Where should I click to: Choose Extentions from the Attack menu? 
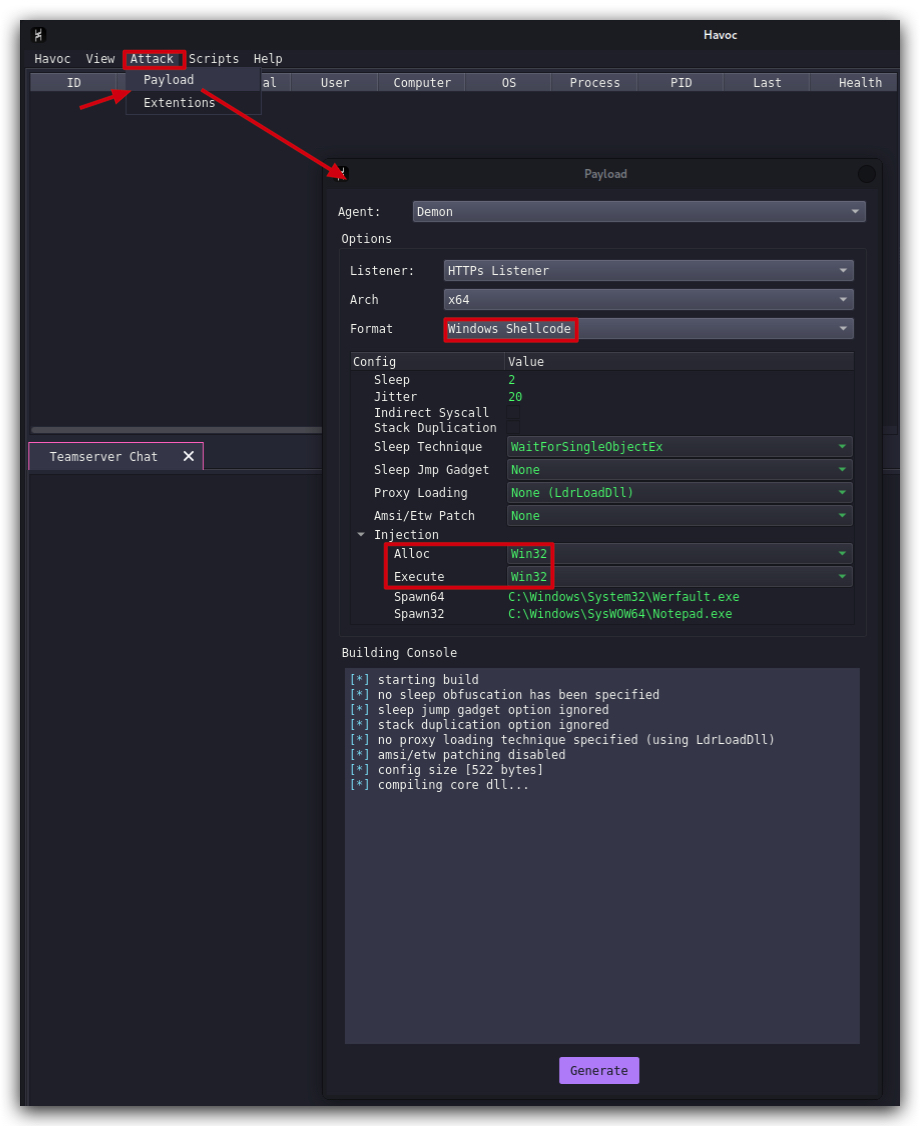pyautogui.click(x=192, y=103)
